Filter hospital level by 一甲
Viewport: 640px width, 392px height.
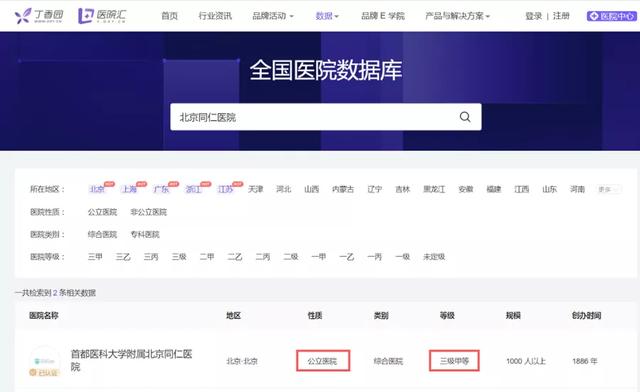(x=319, y=257)
